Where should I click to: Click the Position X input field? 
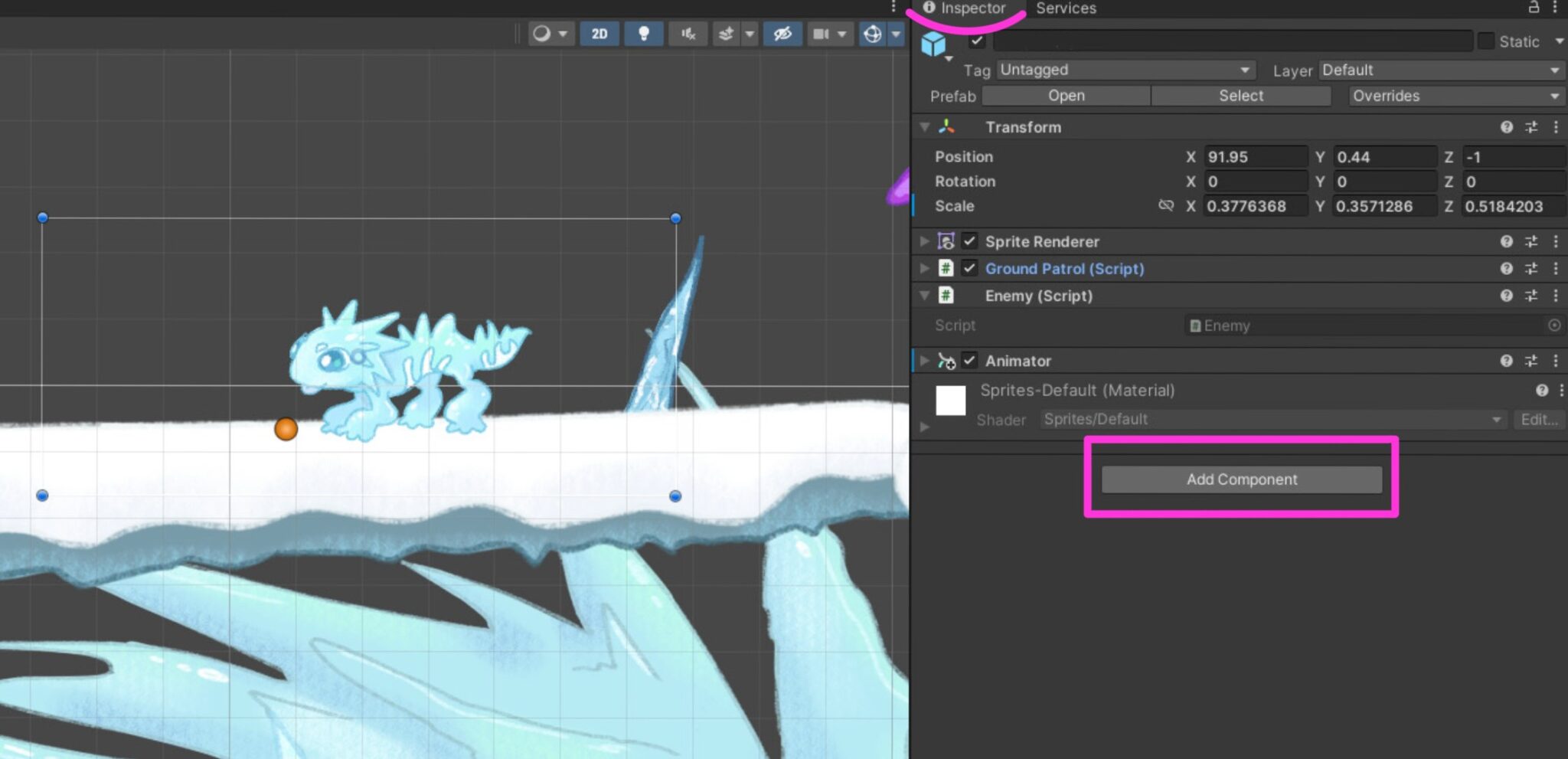pos(1254,157)
